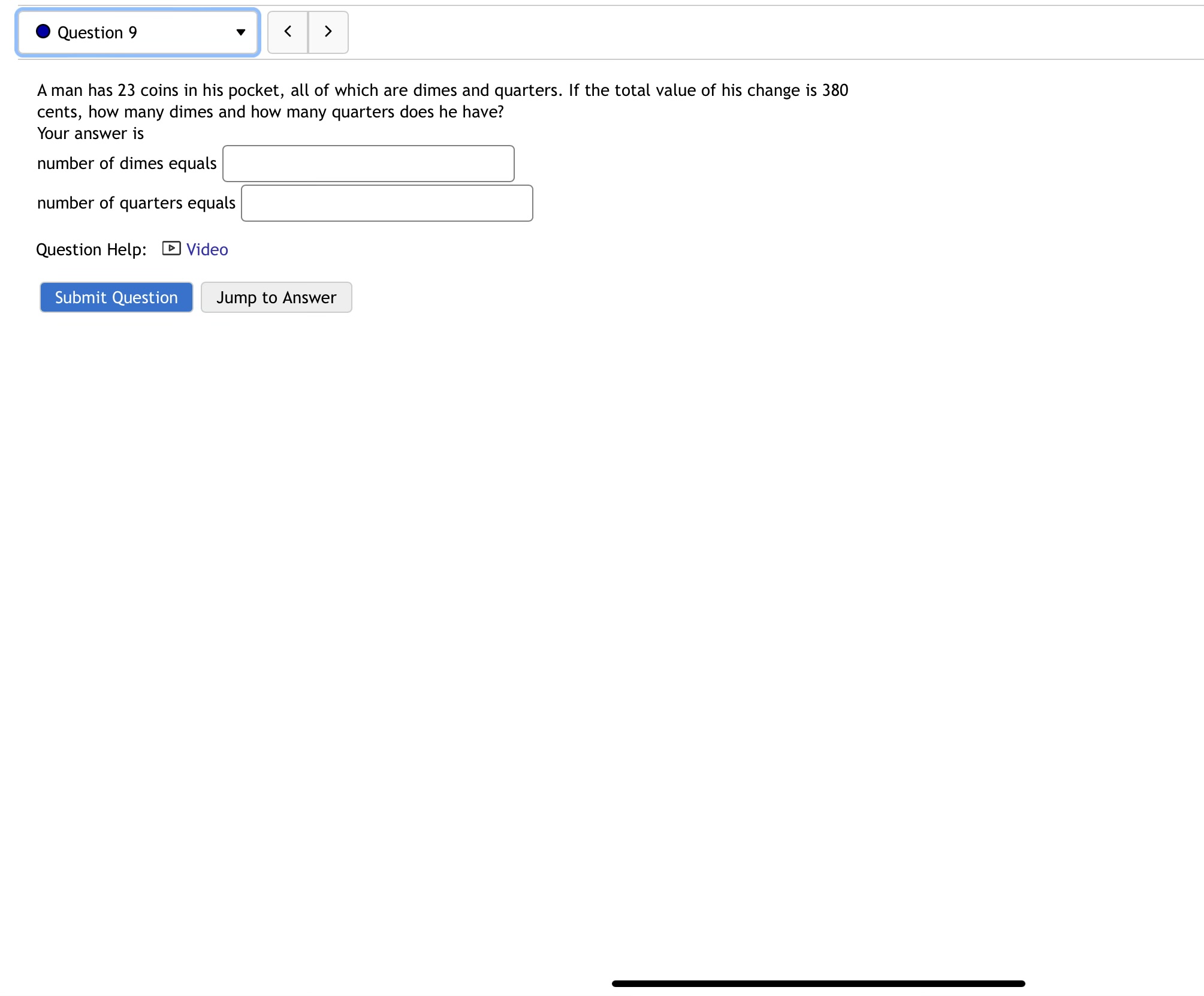Tap the black home indicator bar
This screenshot has height=996, width=1204.
pyautogui.click(x=818, y=983)
